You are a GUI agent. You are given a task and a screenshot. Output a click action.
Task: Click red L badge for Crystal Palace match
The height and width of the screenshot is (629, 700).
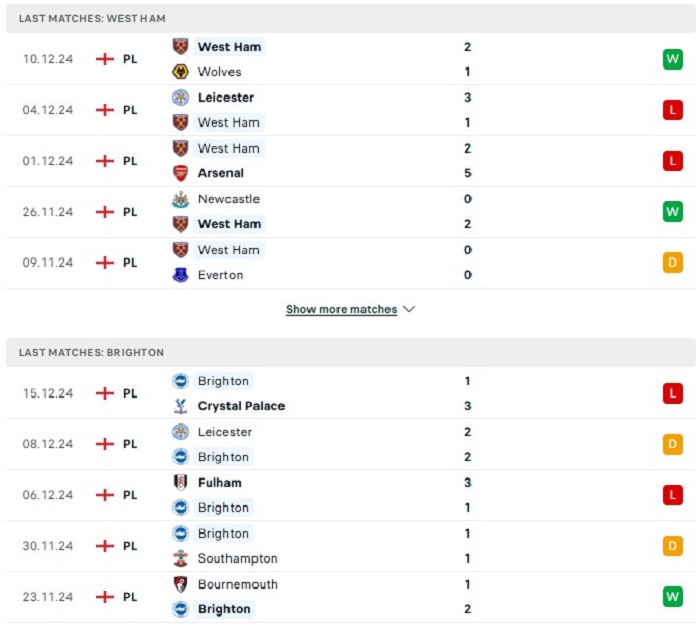point(673,393)
